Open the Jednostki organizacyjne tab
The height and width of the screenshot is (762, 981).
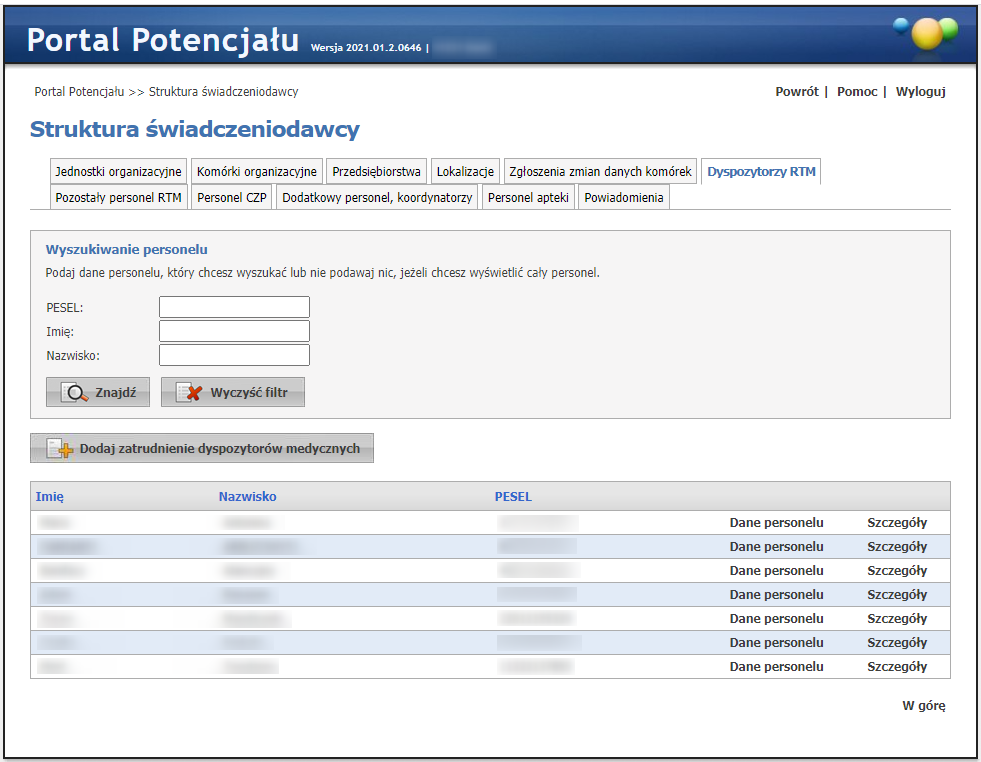click(118, 171)
